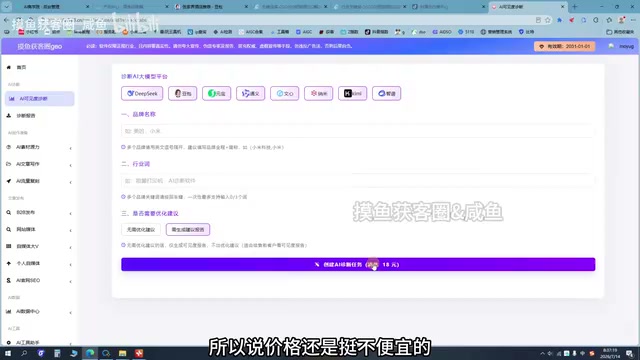Image resolution: width=640 pixels, height=360 pixels.
Task: Click the browser menu three dots
Action: 633,20
